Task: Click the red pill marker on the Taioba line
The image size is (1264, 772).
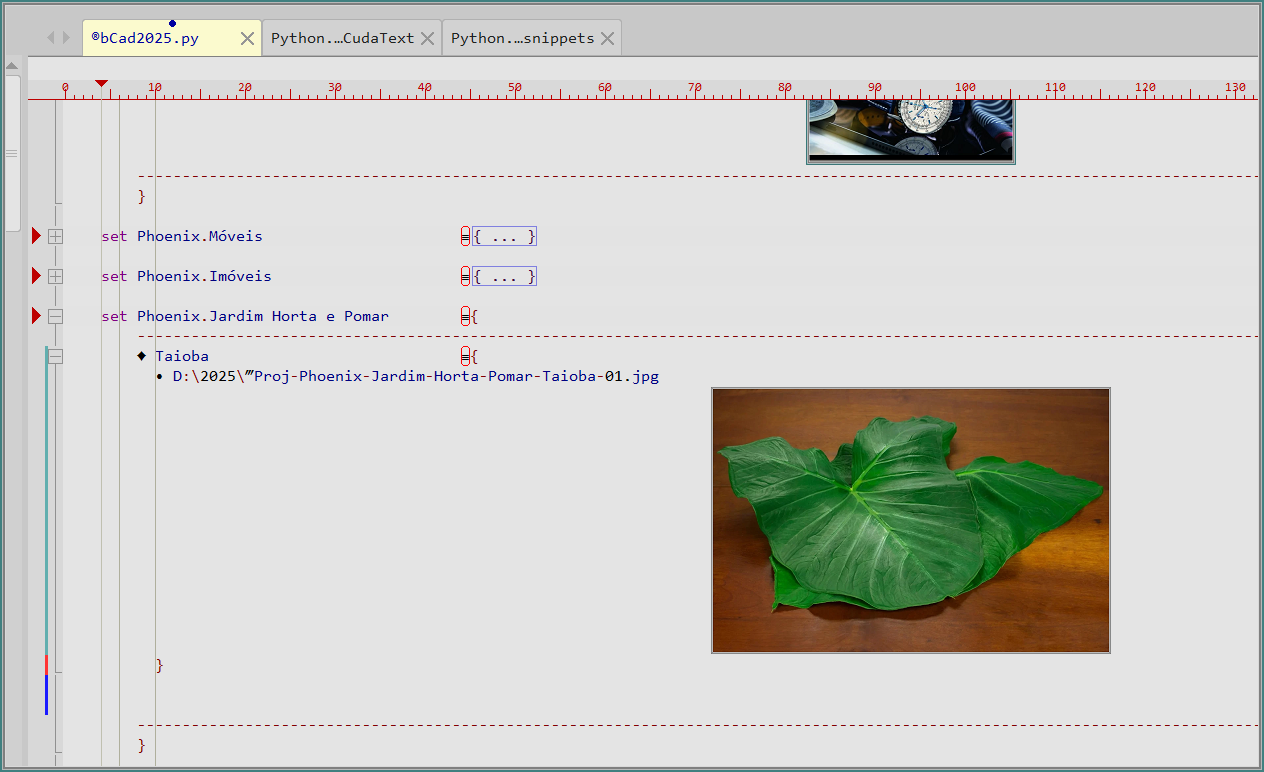Action: [x=465, y=356]
